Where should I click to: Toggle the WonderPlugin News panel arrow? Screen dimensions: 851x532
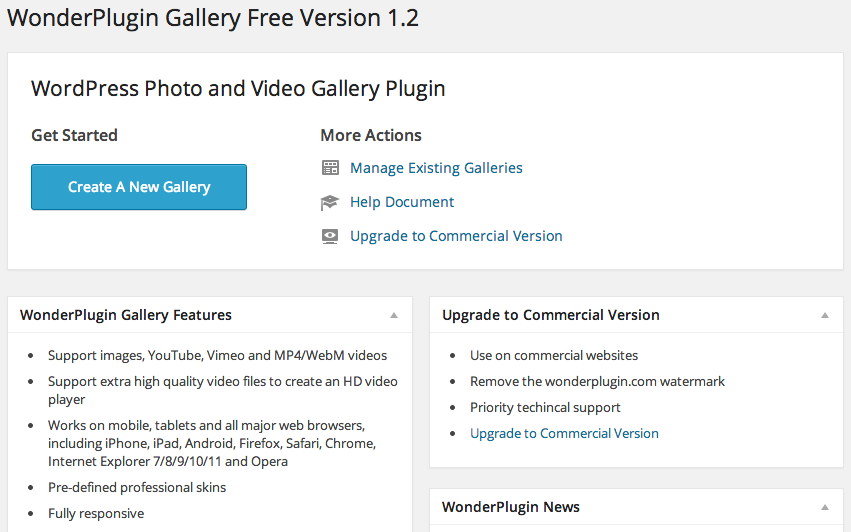point(825,507)
